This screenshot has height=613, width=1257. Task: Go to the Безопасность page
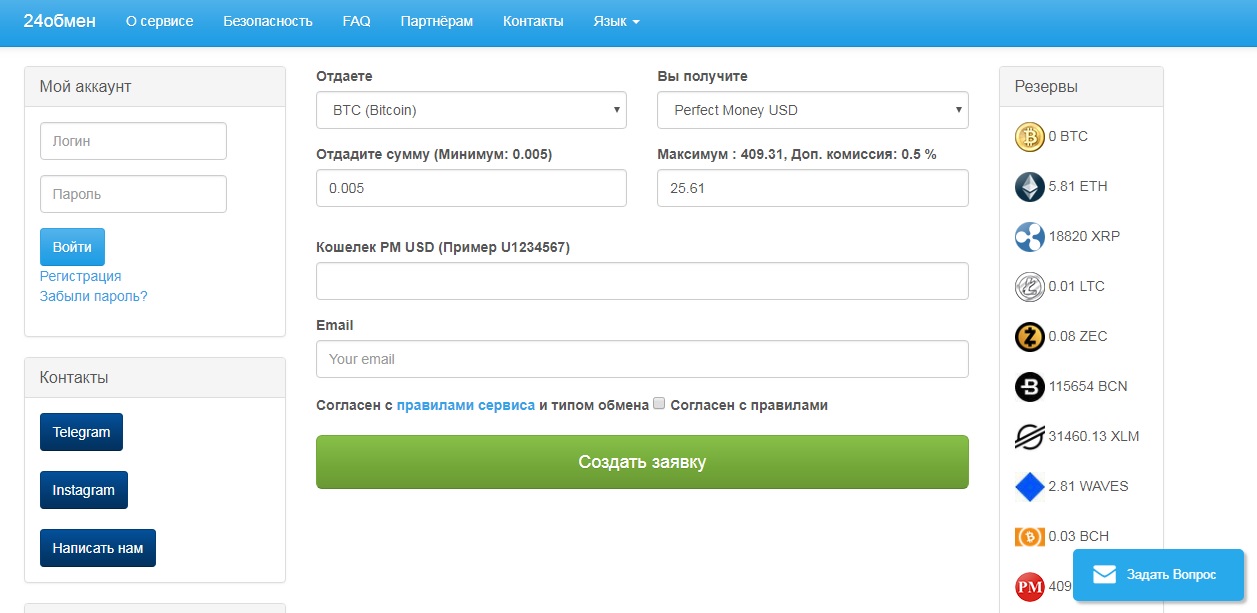[x=268, y=21]
